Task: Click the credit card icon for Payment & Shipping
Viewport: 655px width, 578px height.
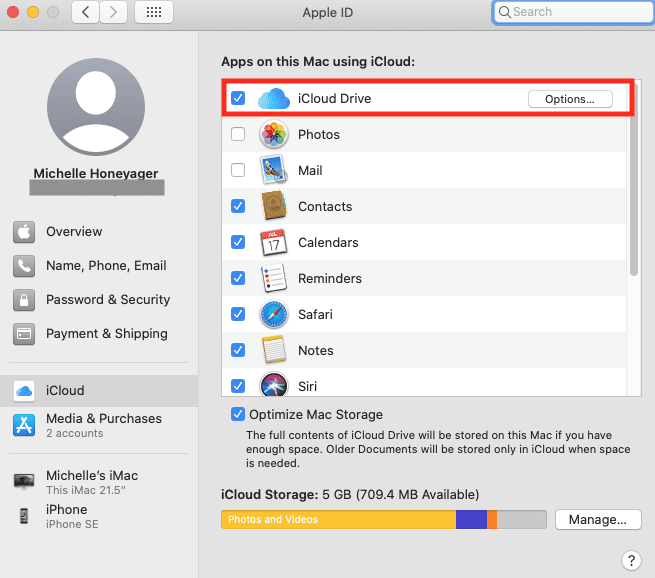Action: pos(24,334)
